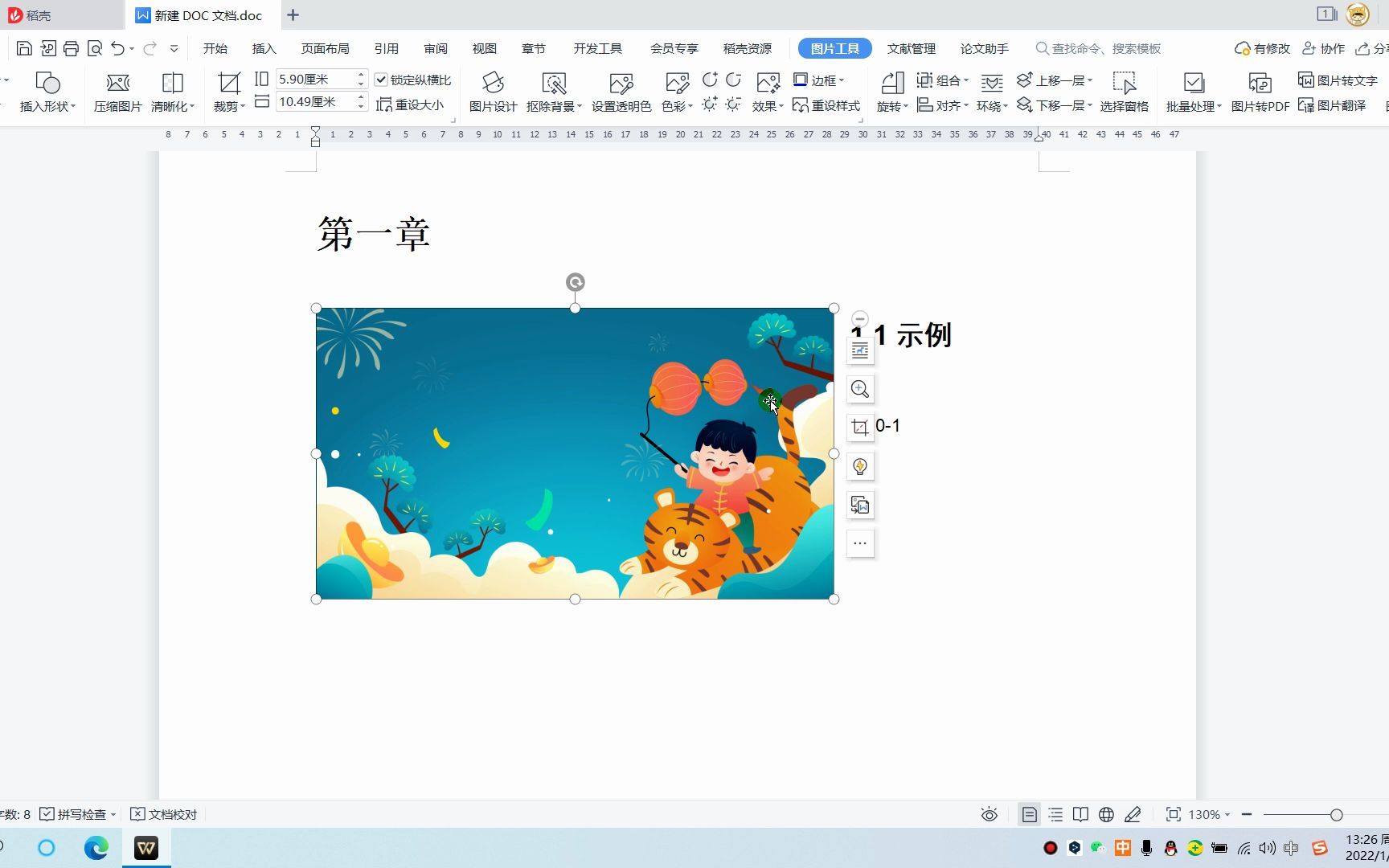This screenshot has height=868, width=1389.
Task: Open 图片设计 picture design
Action: tap(493, 92)
